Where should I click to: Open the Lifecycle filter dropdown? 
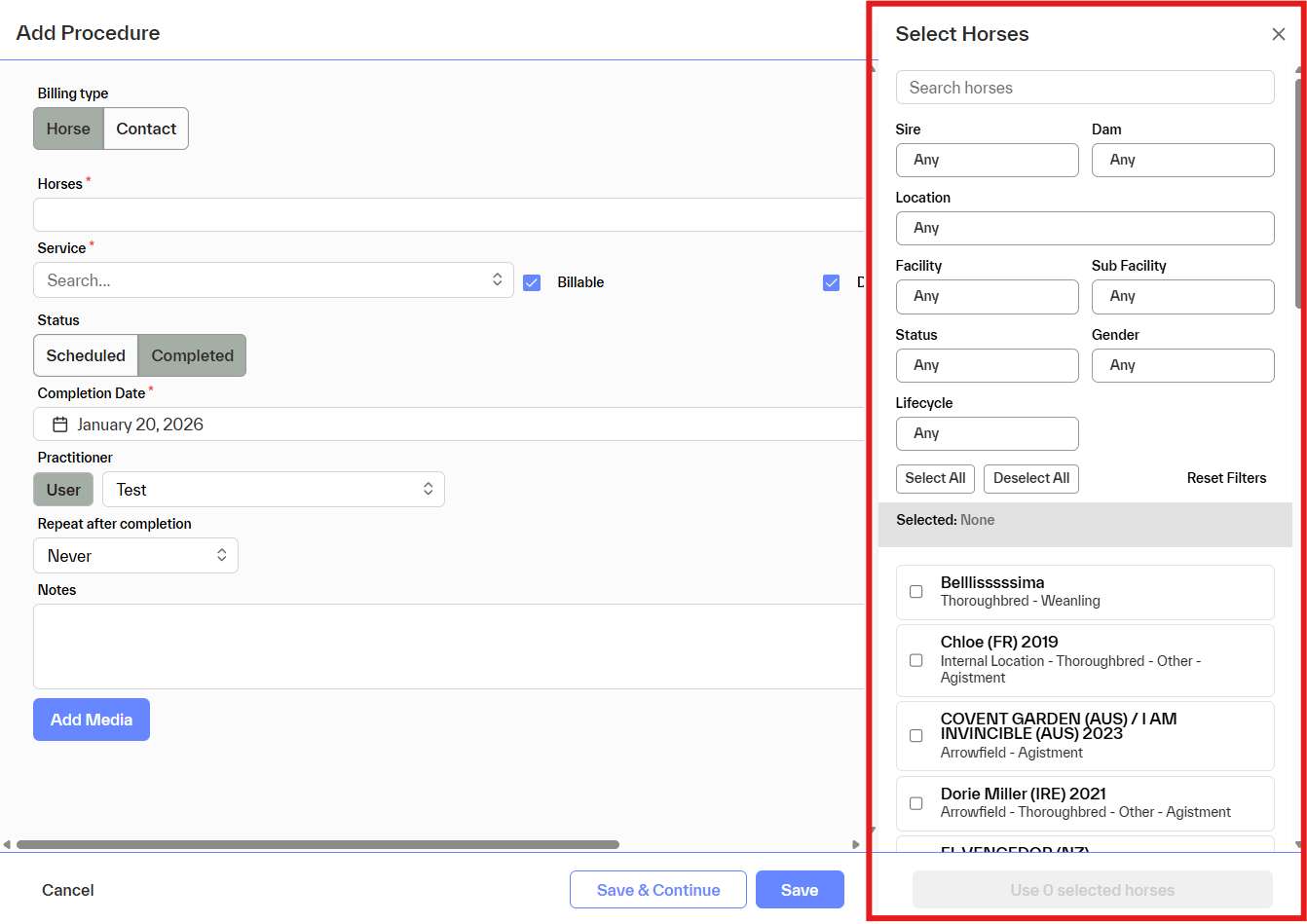point(987,433)
